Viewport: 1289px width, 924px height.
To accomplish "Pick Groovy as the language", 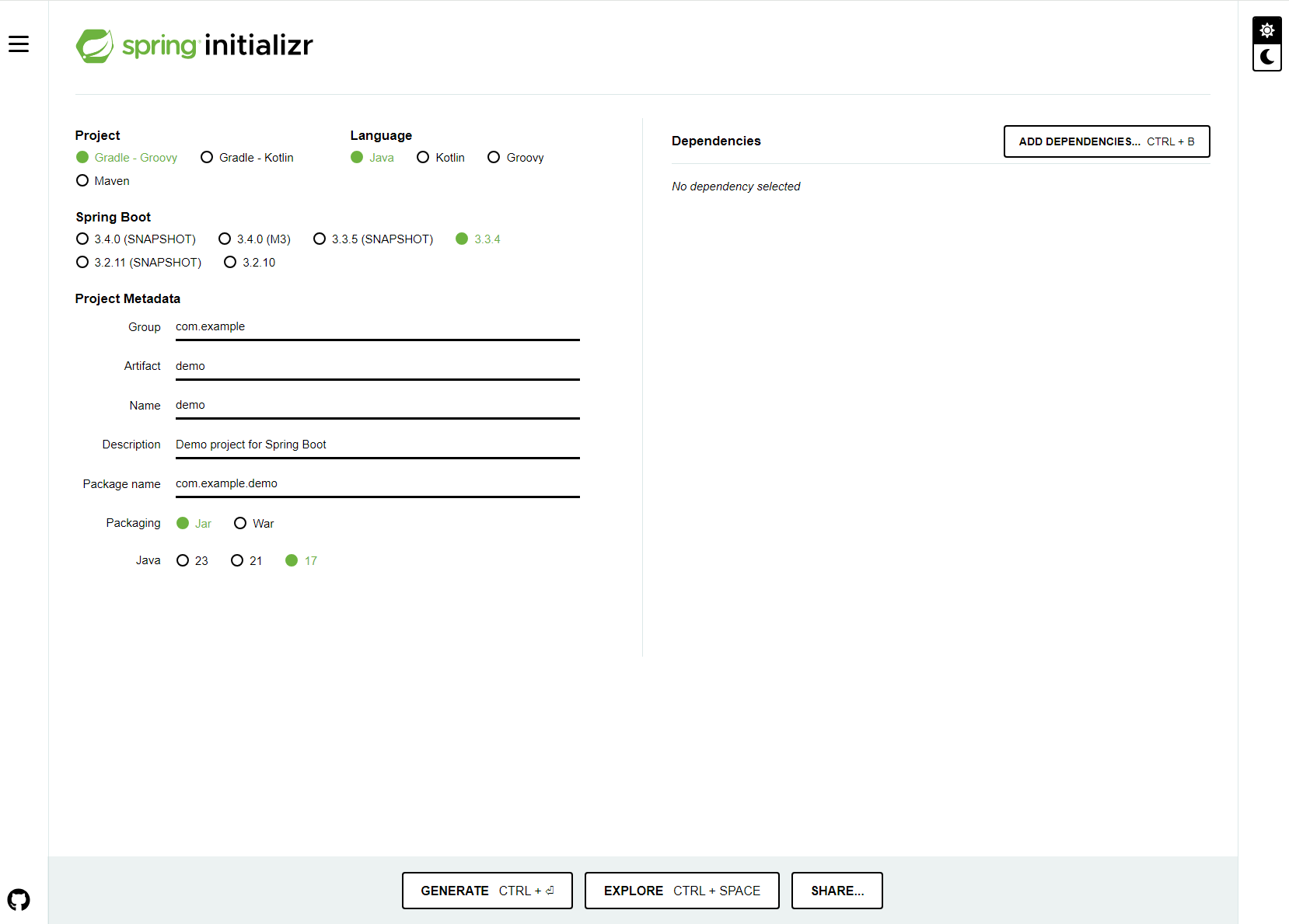I will pyautogui.click(x=515, y=158).
